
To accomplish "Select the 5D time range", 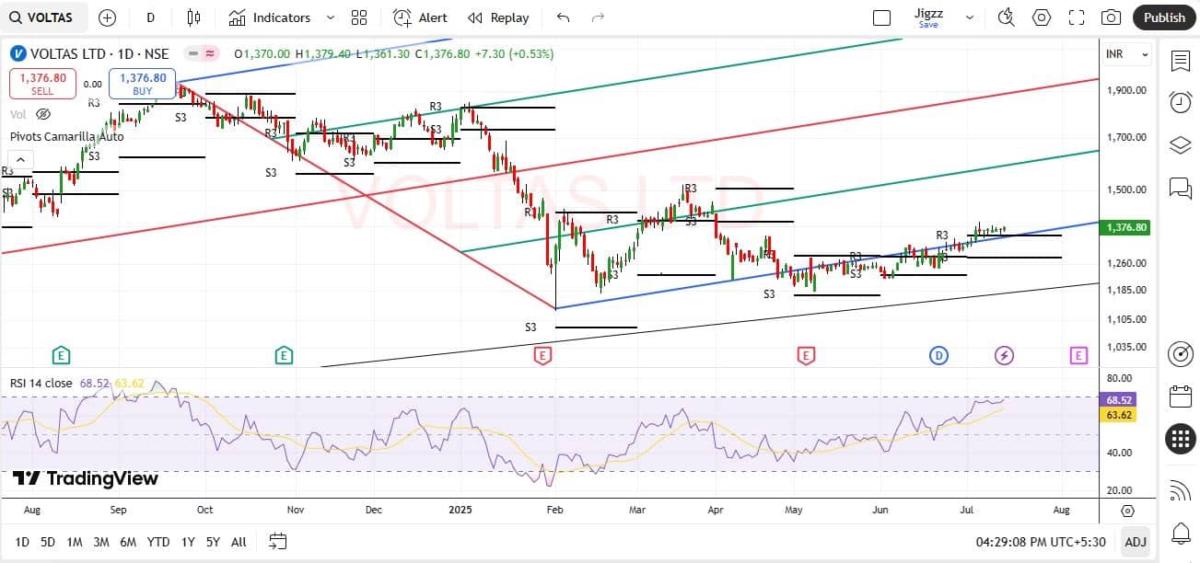I will pos(48,542).
